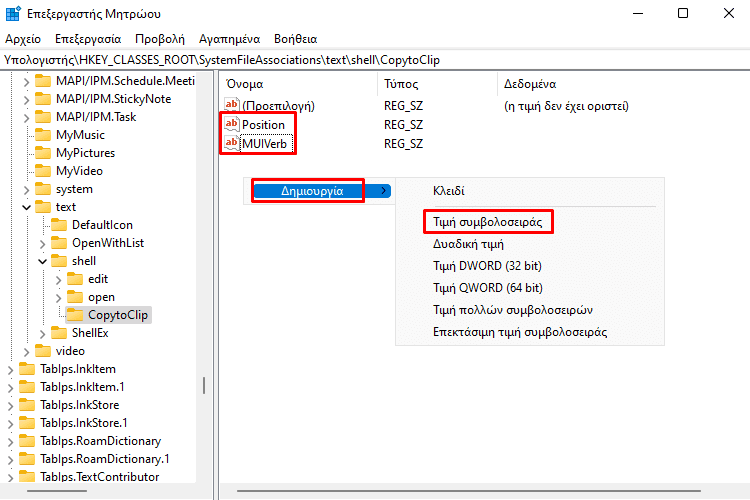Viewport: 750px width, 500px height.
Task: Click the CopytoClip folder icon
Action: tap(75, 315)
